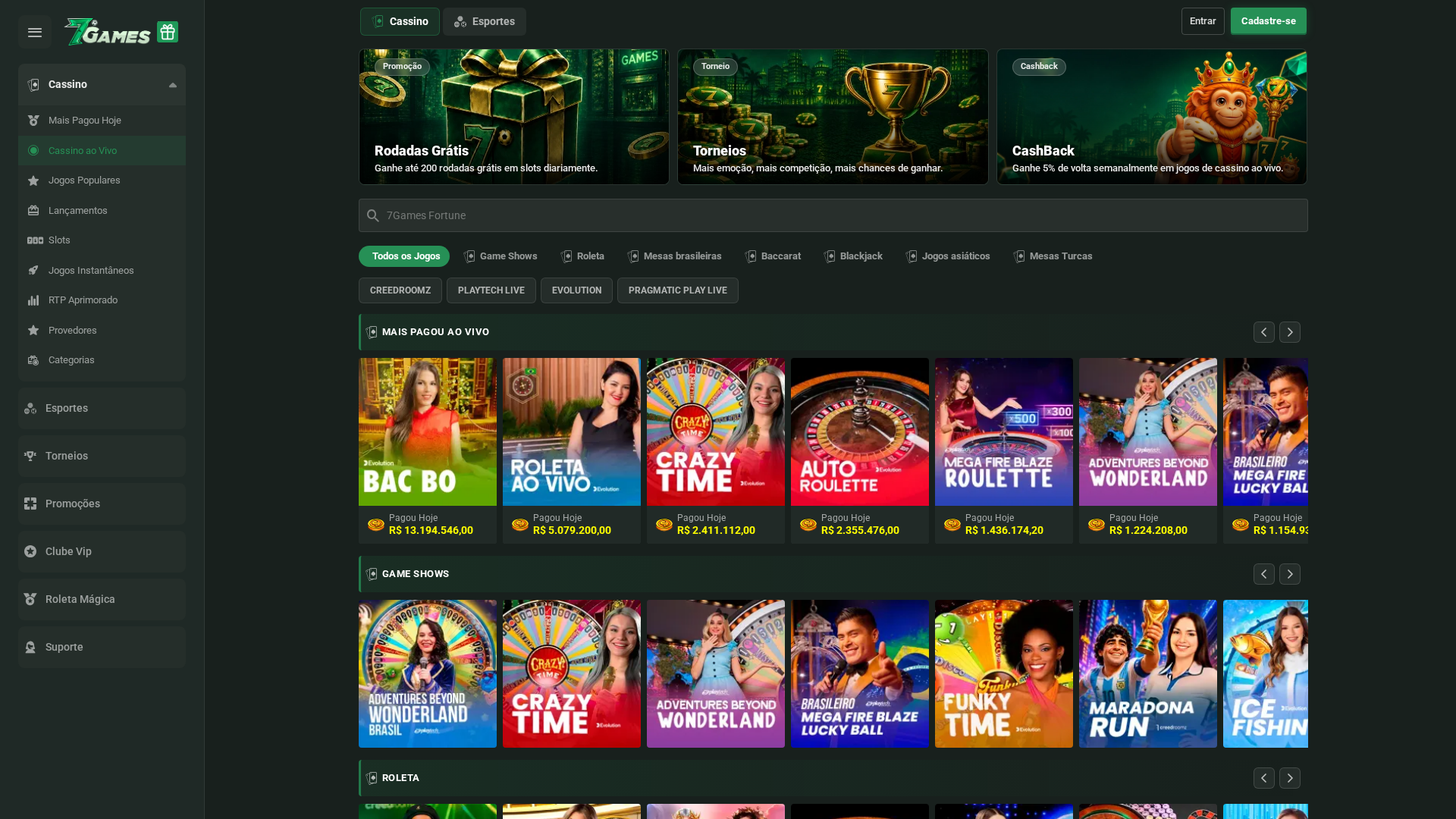Image resolution: width=1456 pixels, height=819 pixels.
Task: Click the card icon beside ROLETA heading
Action: [372, 778]
